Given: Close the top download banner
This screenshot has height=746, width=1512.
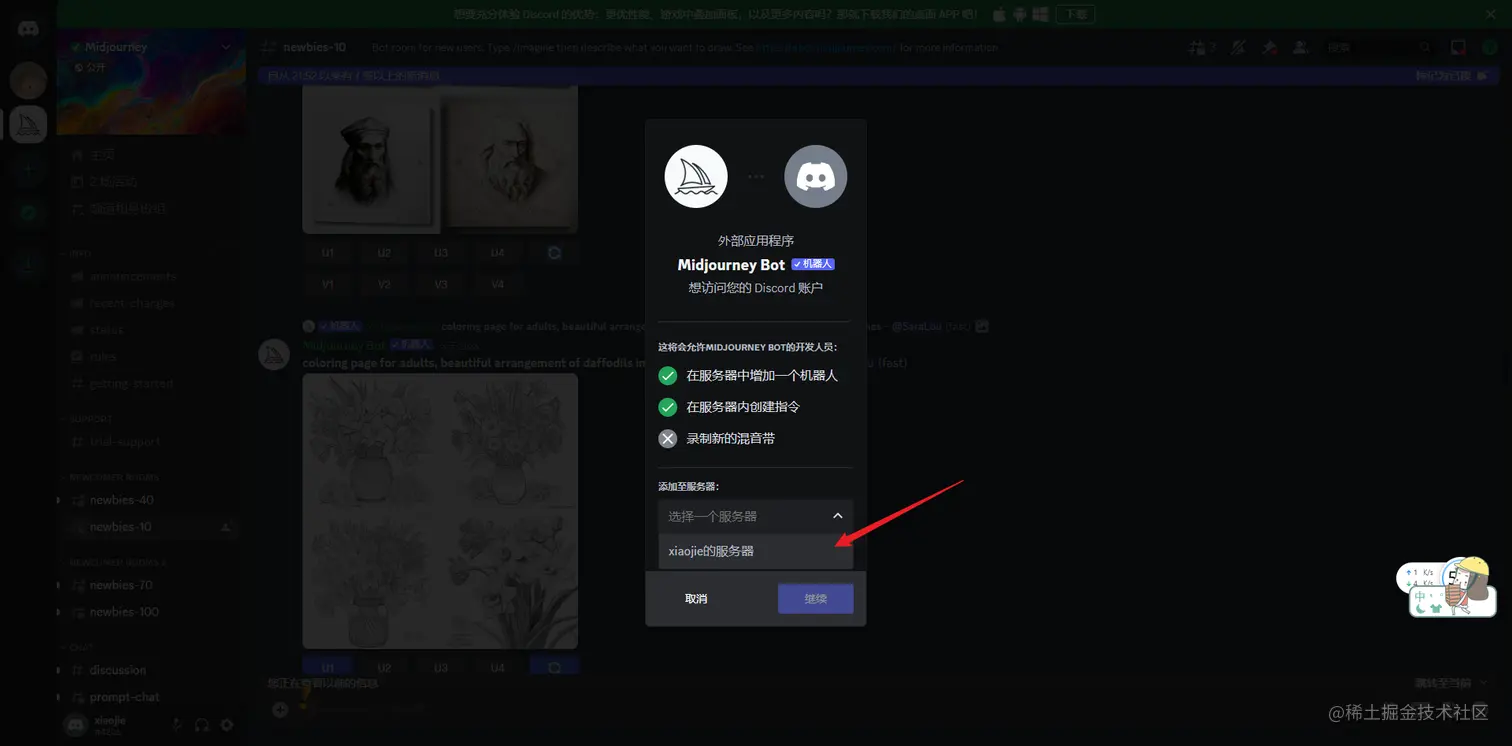Looking at the screenshot, I should point(1490,14).
